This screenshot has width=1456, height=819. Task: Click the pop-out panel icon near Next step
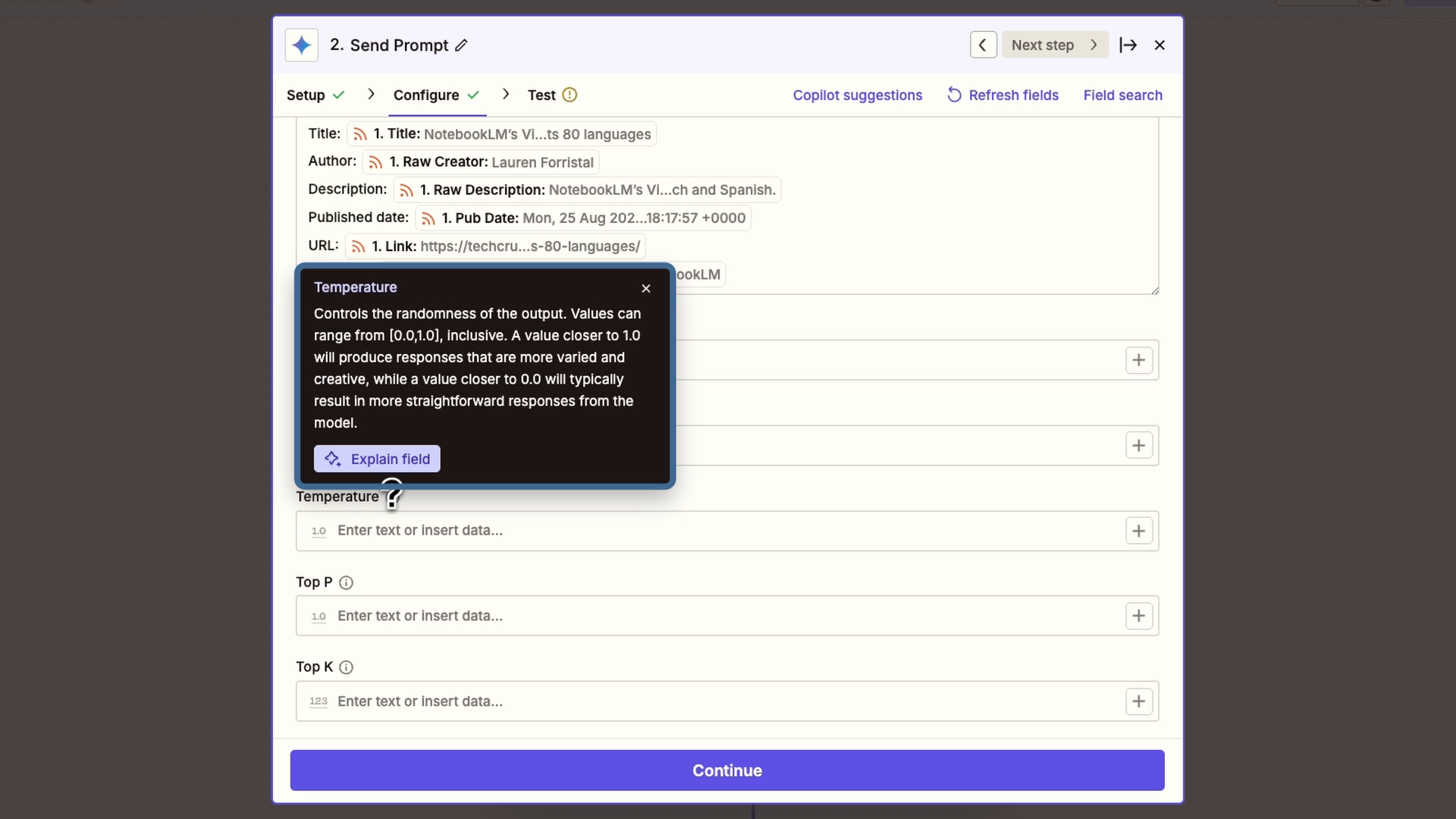(x=1128, y=45)
